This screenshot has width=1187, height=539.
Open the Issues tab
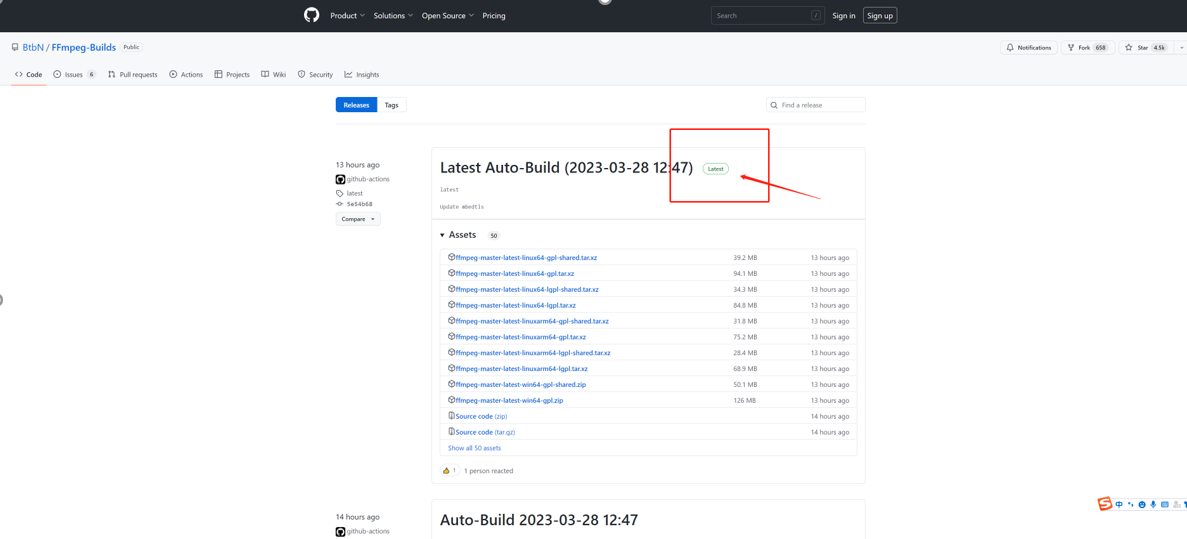pyautogui.click(x=74, y=74)
